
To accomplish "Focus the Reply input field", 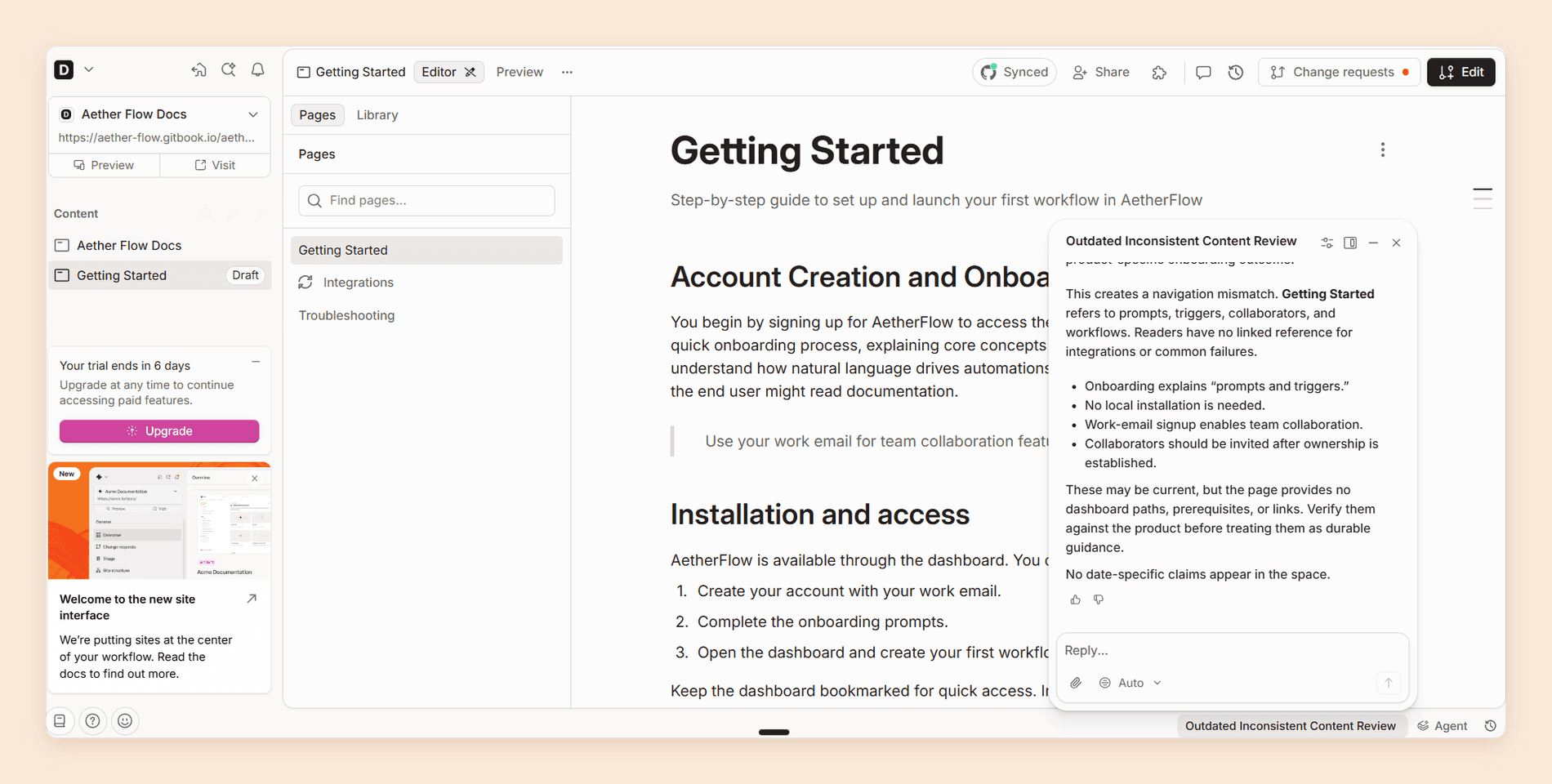I will click(1232, 651).
